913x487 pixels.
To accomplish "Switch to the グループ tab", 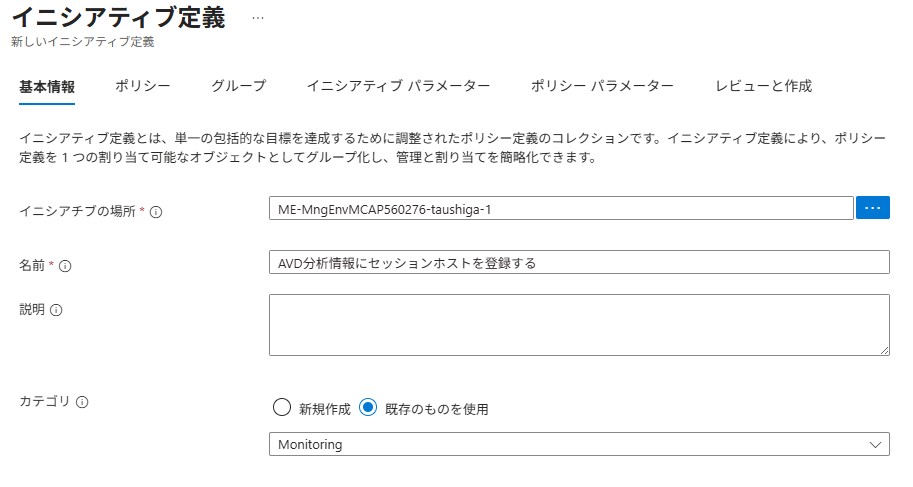I will 239,86.
